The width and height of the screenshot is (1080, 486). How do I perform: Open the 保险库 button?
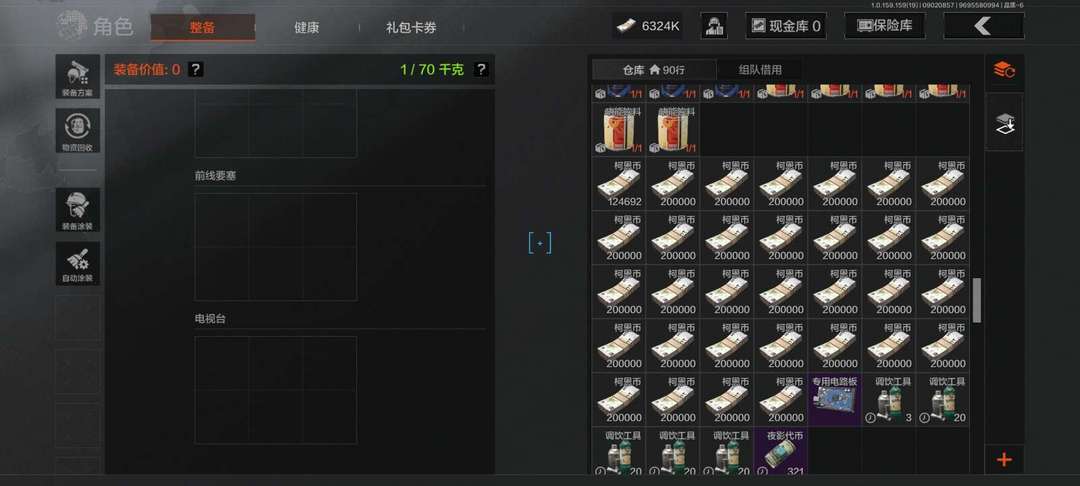tap(885, 26)
